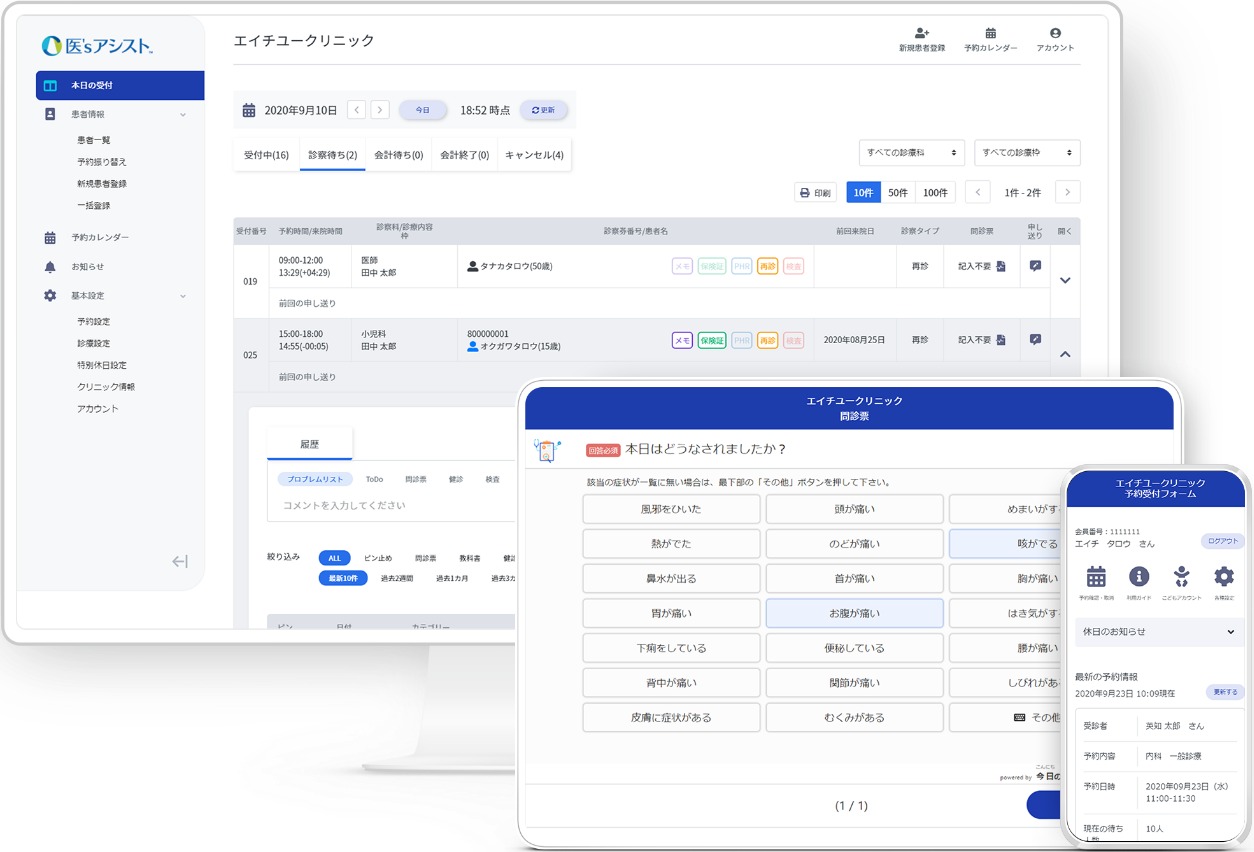1254x852 pixels.
Task: Tap the こどもアカウント icon on phone
Action: pyautogui.click(x=1181, y=577)
